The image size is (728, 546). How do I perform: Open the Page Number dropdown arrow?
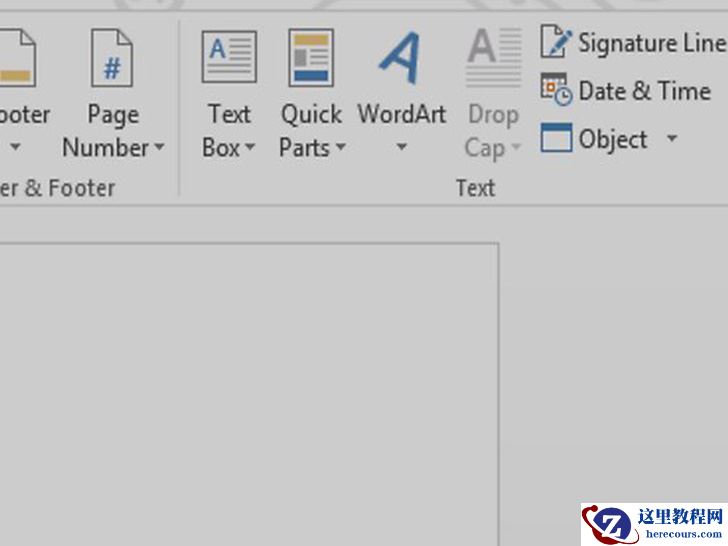159,147
